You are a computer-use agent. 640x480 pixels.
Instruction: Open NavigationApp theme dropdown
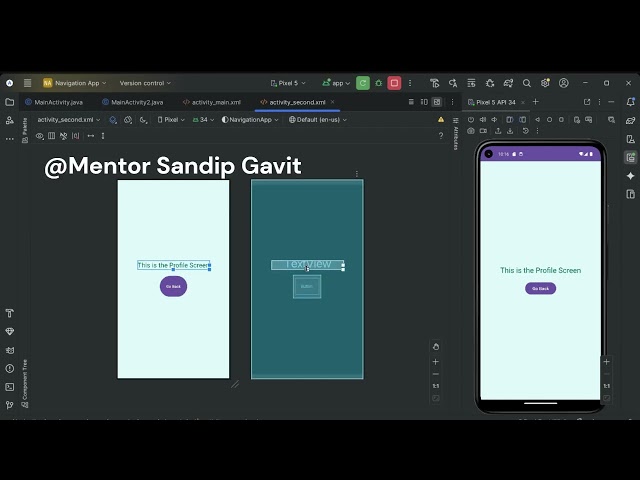[250, 120]
